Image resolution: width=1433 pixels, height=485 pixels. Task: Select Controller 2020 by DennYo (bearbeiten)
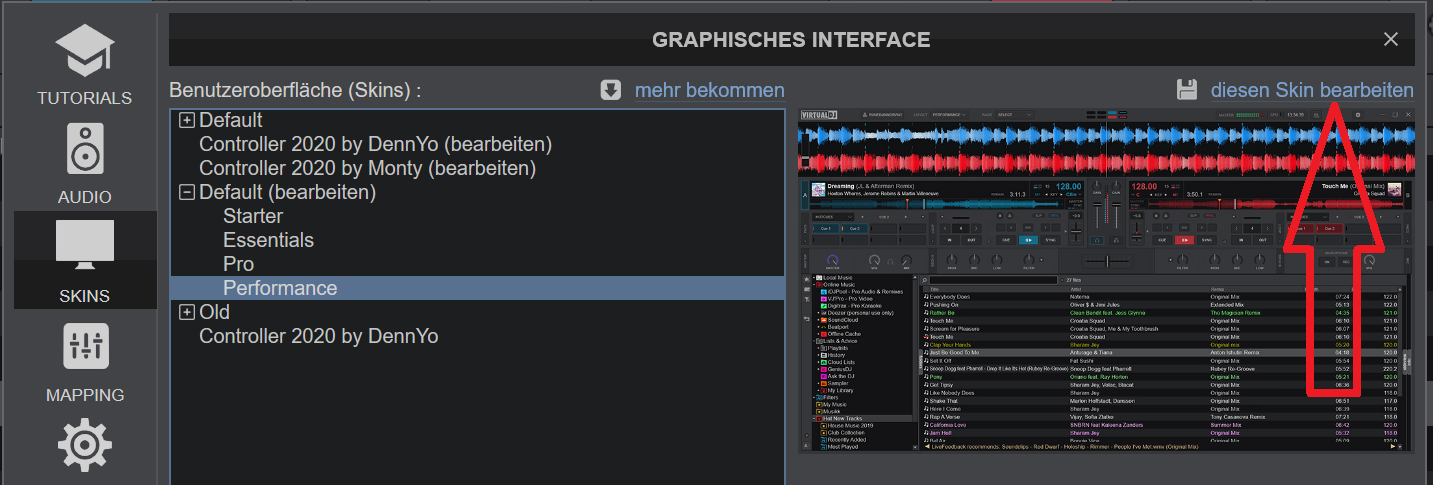375,144
